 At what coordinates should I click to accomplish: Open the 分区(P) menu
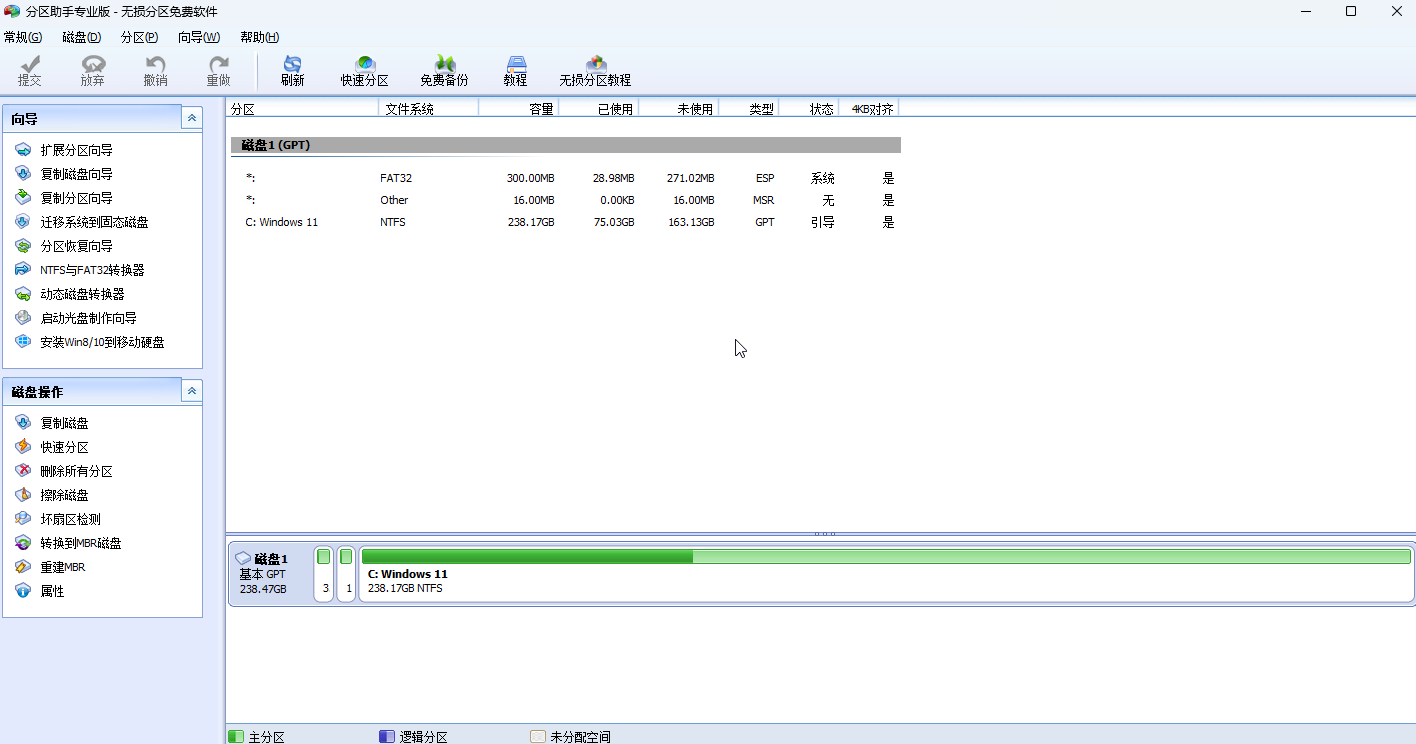139,37
